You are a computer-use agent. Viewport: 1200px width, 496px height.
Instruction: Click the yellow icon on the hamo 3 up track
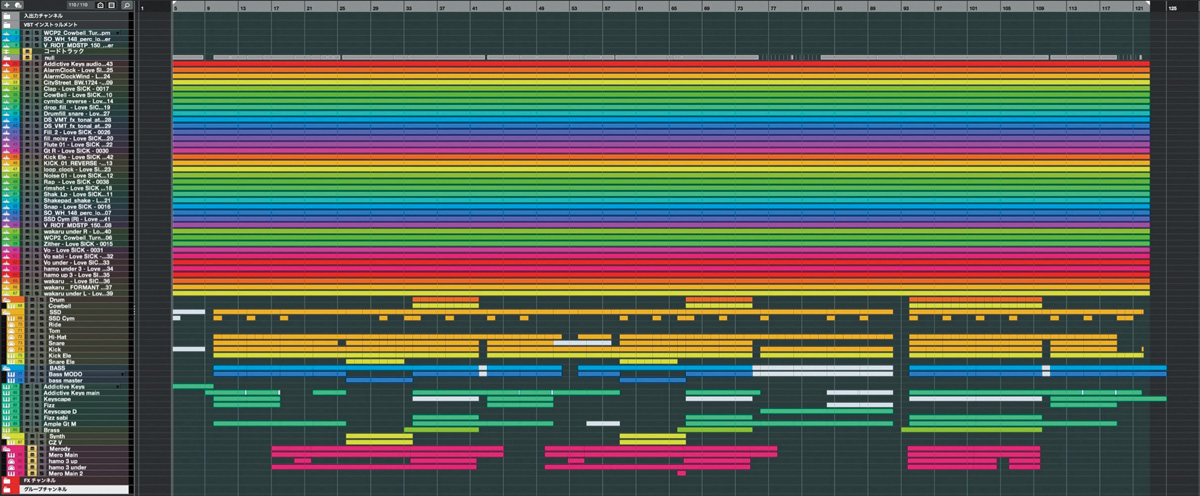pos(31,461)
